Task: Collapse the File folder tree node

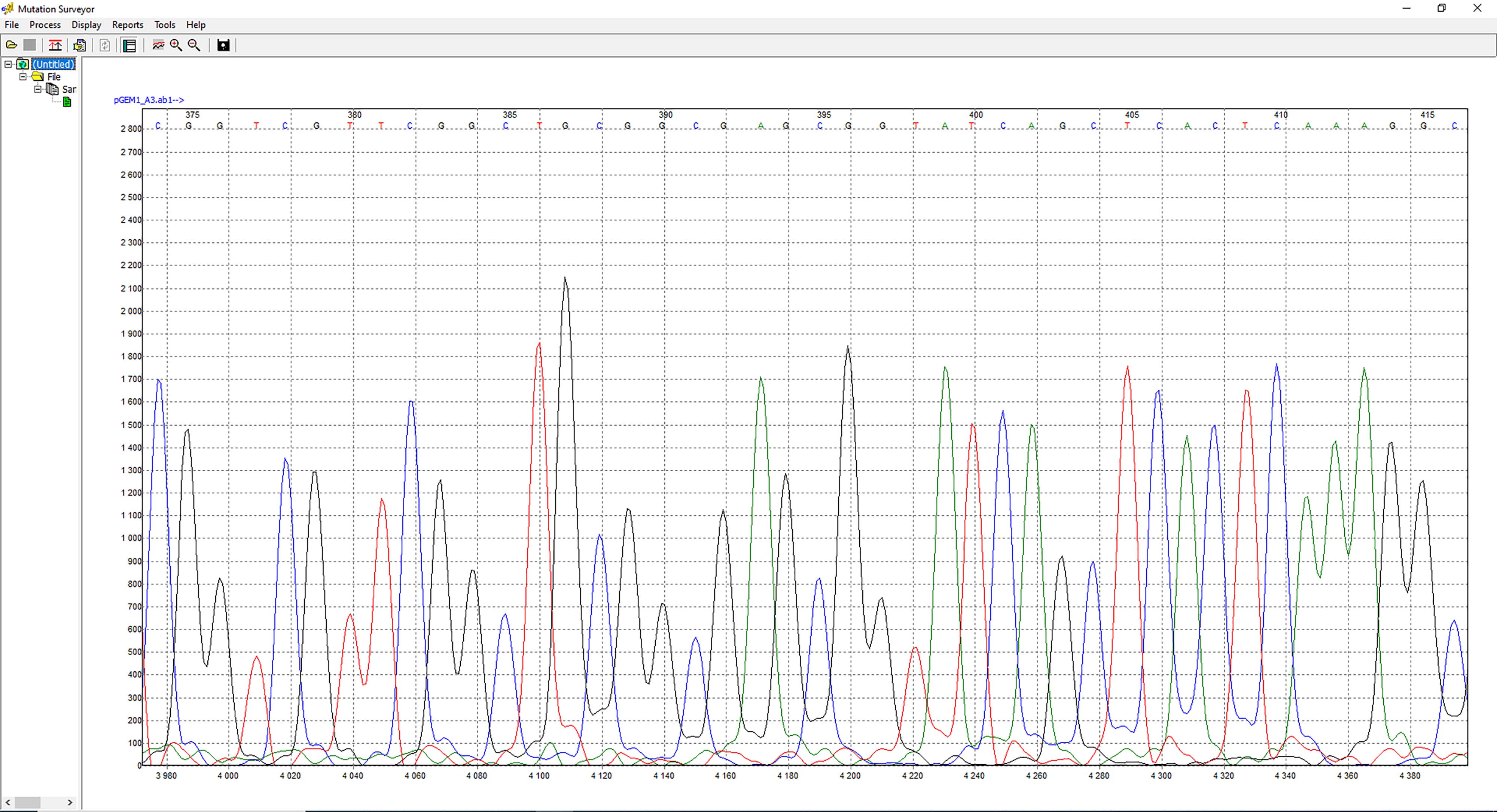Action: click(x=23, y=77)
